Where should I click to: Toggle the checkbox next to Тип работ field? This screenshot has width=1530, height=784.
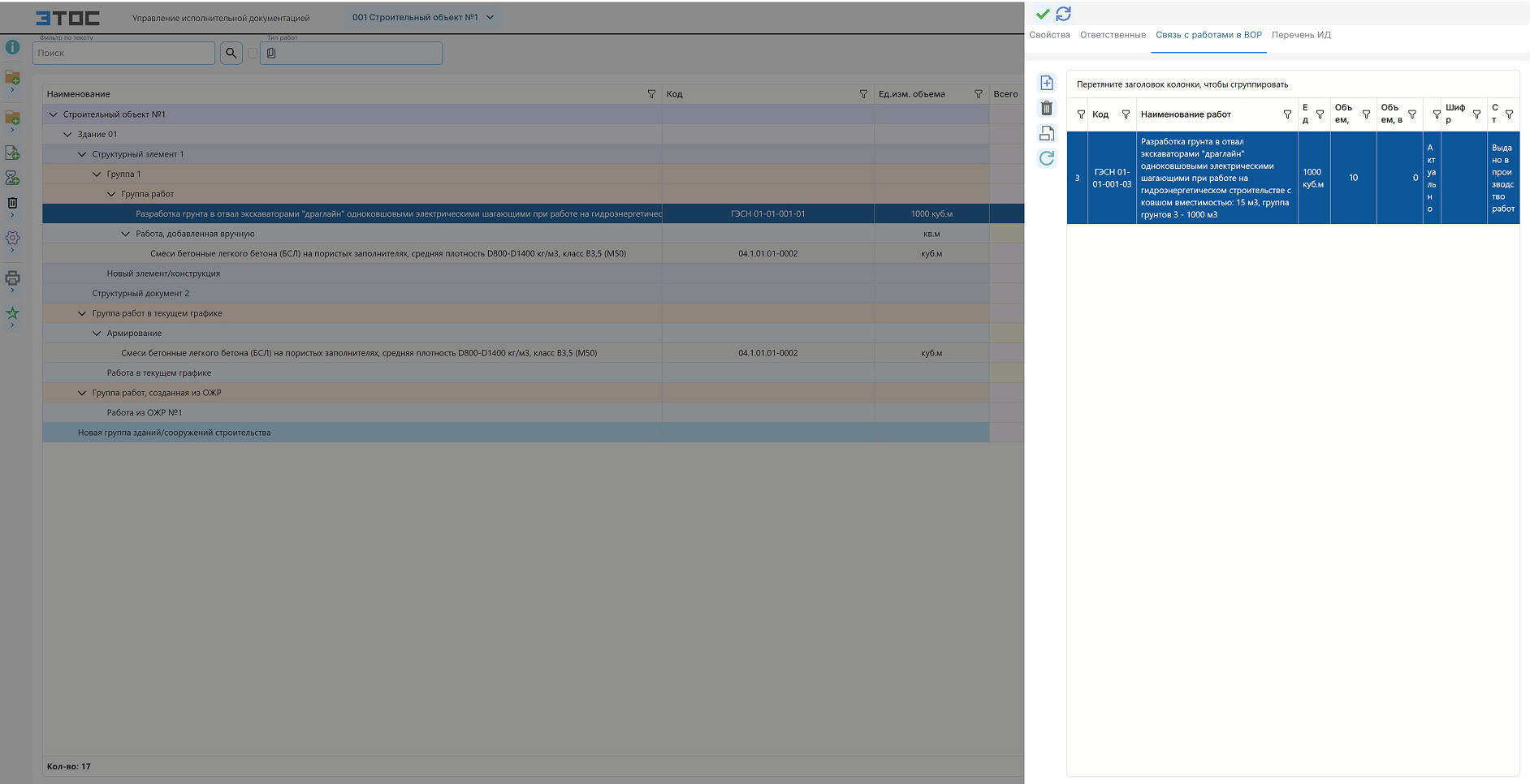coord(253,53)
